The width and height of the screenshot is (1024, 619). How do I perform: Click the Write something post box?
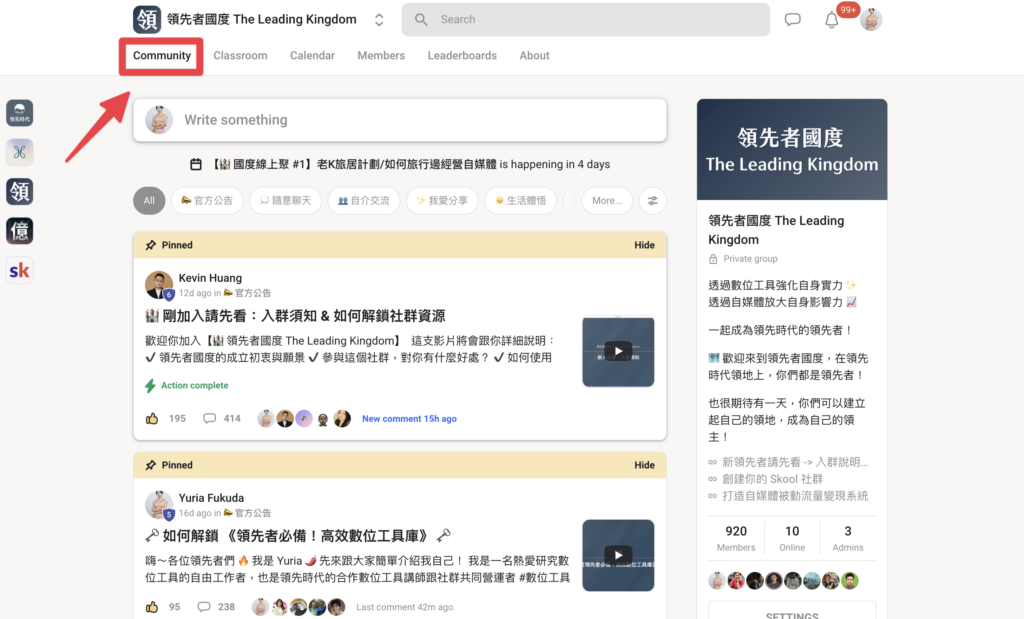click(x=400, y=120)
